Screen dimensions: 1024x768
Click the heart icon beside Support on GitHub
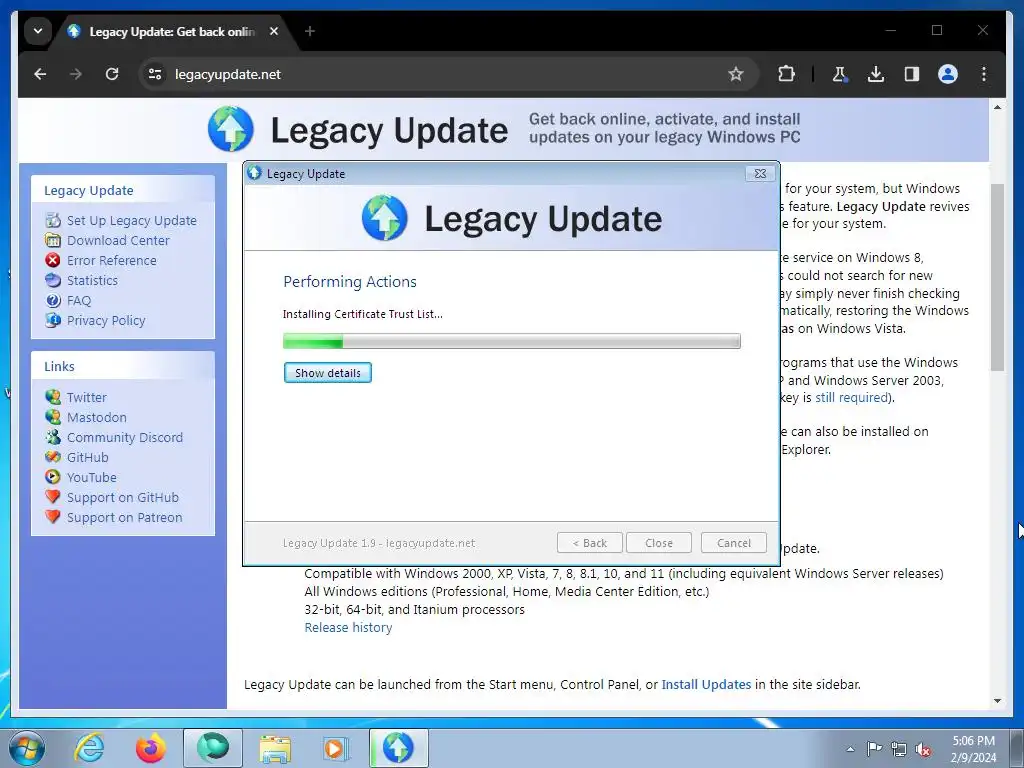click(53, 497)
